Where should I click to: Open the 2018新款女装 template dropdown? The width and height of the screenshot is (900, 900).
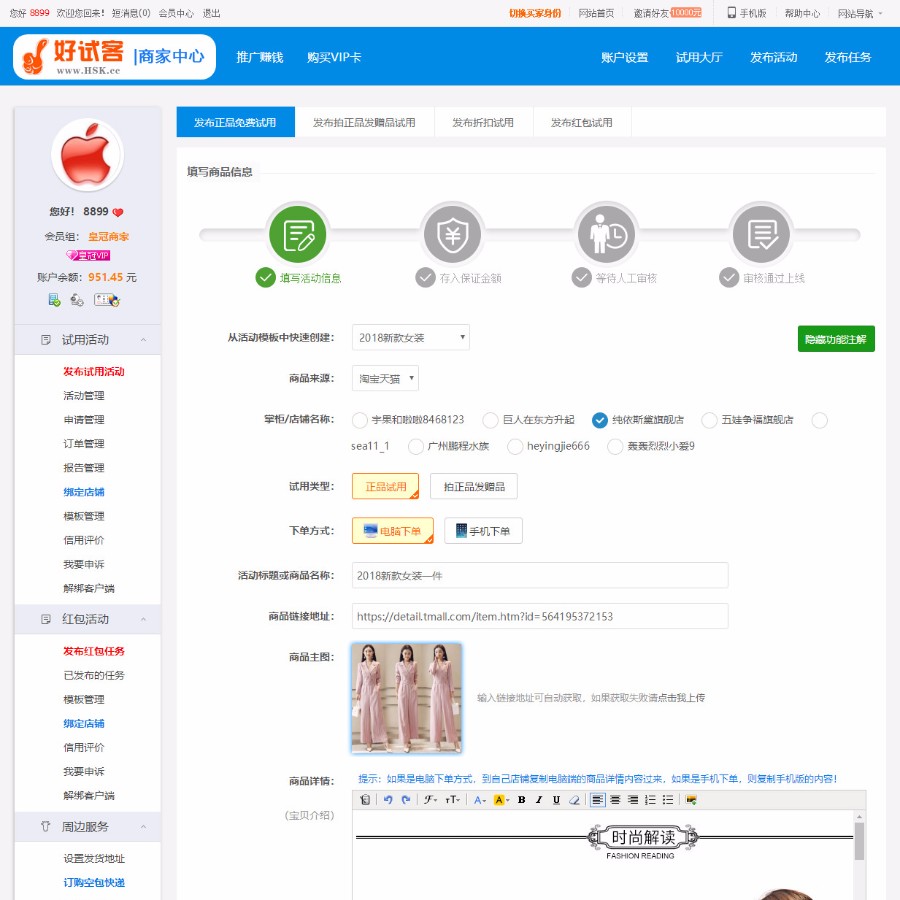click(410, 338)
